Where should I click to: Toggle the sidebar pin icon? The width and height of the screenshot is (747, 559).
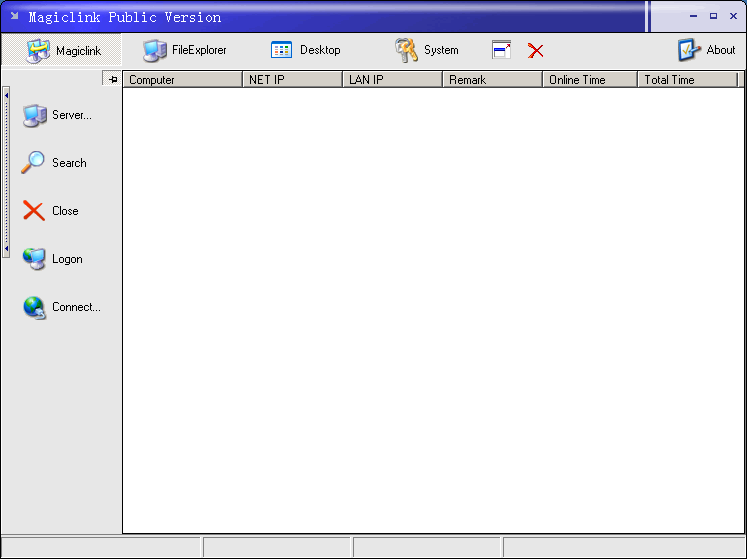(112, 79)
